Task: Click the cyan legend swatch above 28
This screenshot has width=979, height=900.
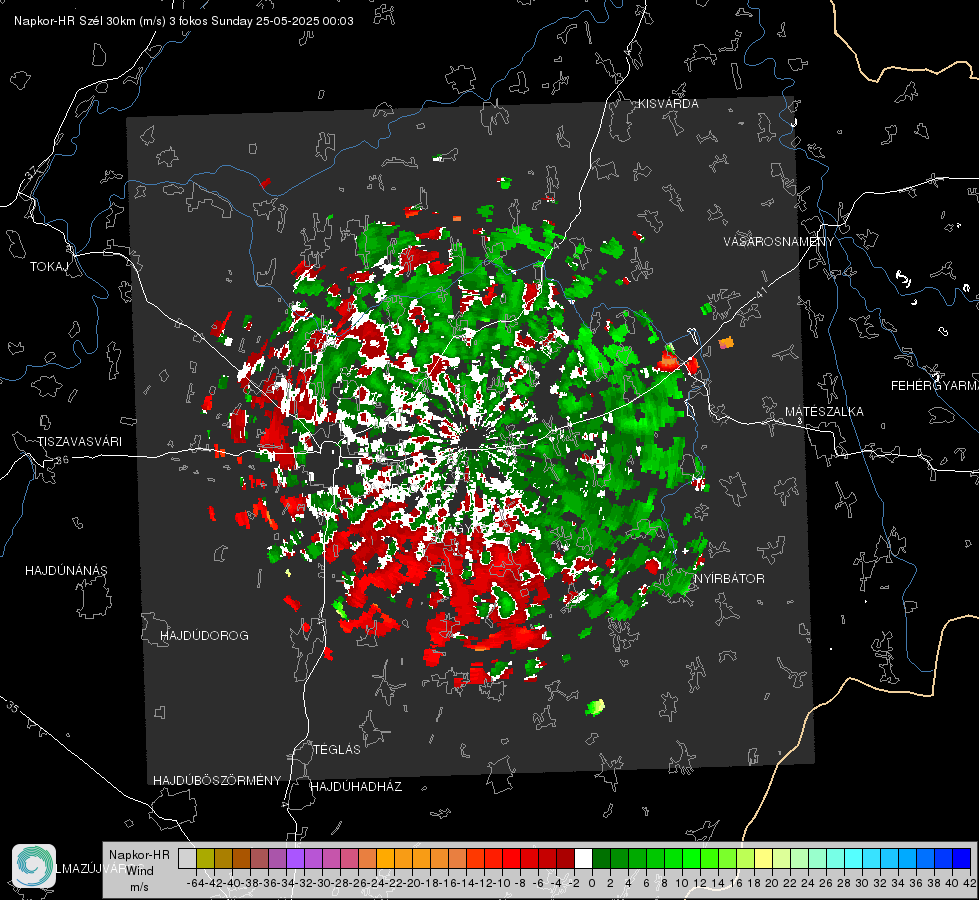Action: (853, 858)
